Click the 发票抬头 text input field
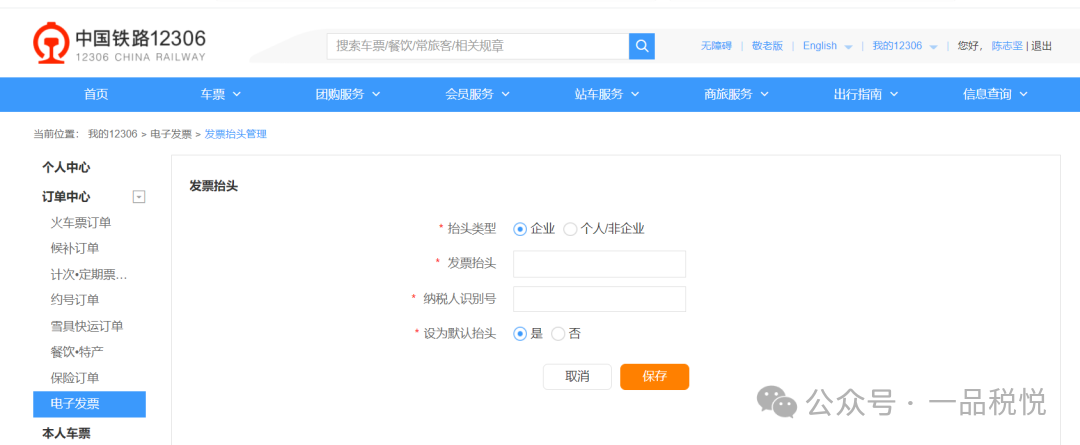This screenshot has height=445, width=1080. click(x=599, y=264)
